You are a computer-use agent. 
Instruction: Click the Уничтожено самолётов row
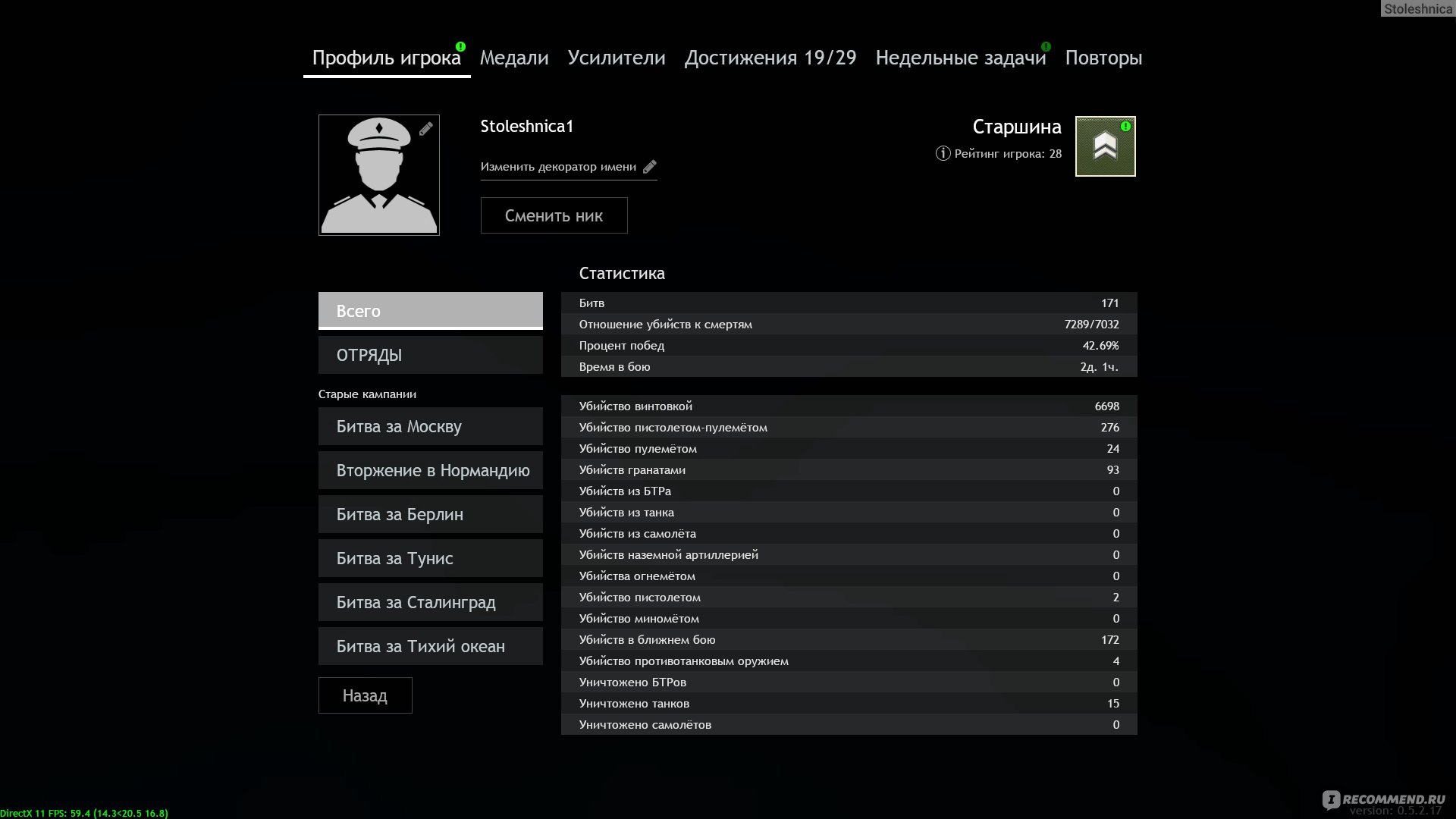pos(849,724)
